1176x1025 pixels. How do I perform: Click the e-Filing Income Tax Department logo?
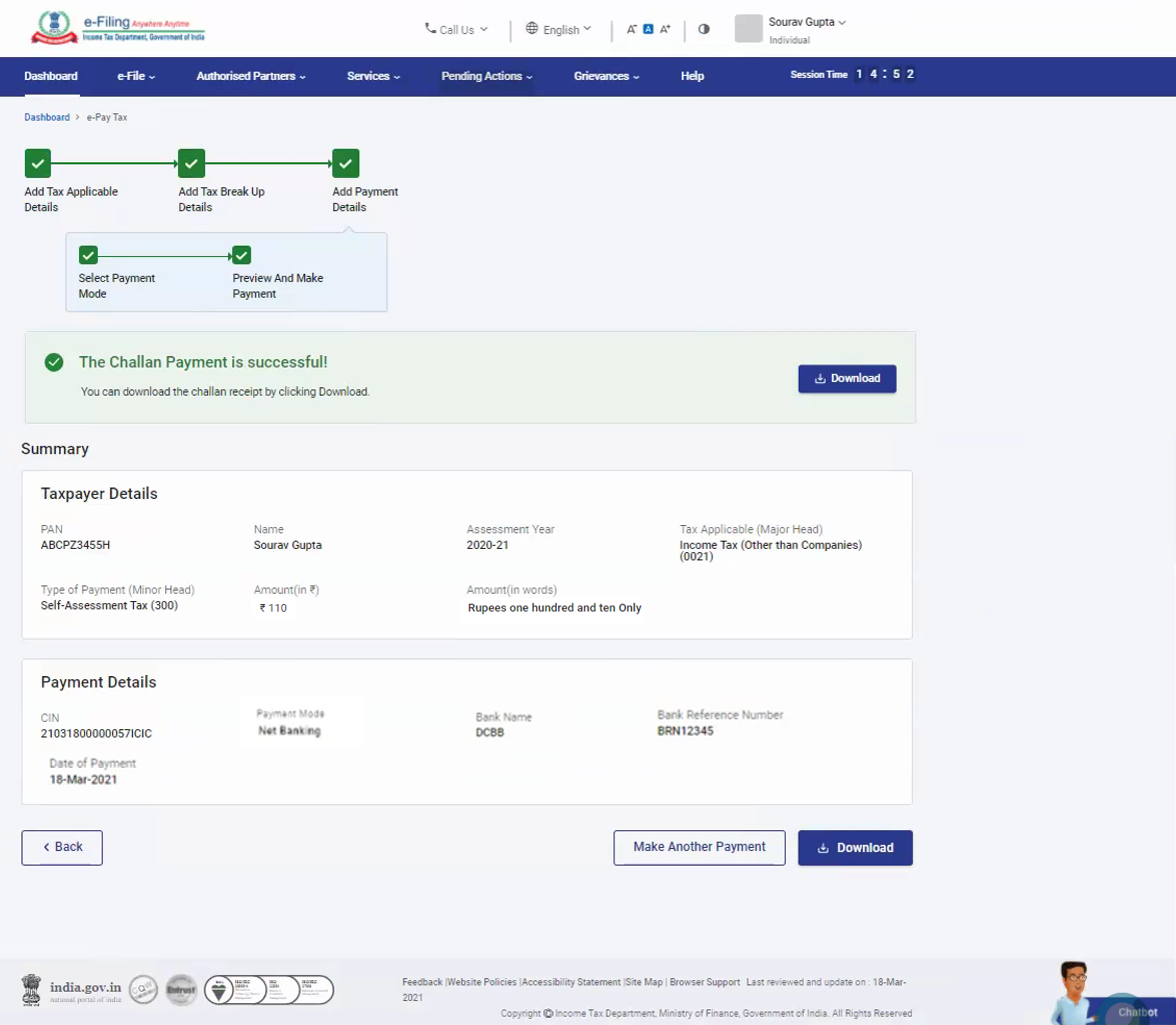coord(120,28)
